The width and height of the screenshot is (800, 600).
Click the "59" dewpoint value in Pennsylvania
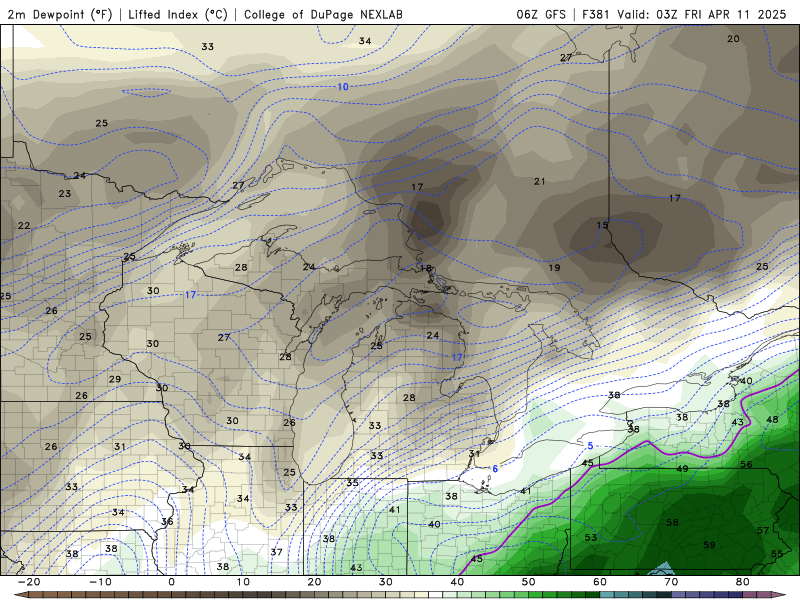(709, 545)
